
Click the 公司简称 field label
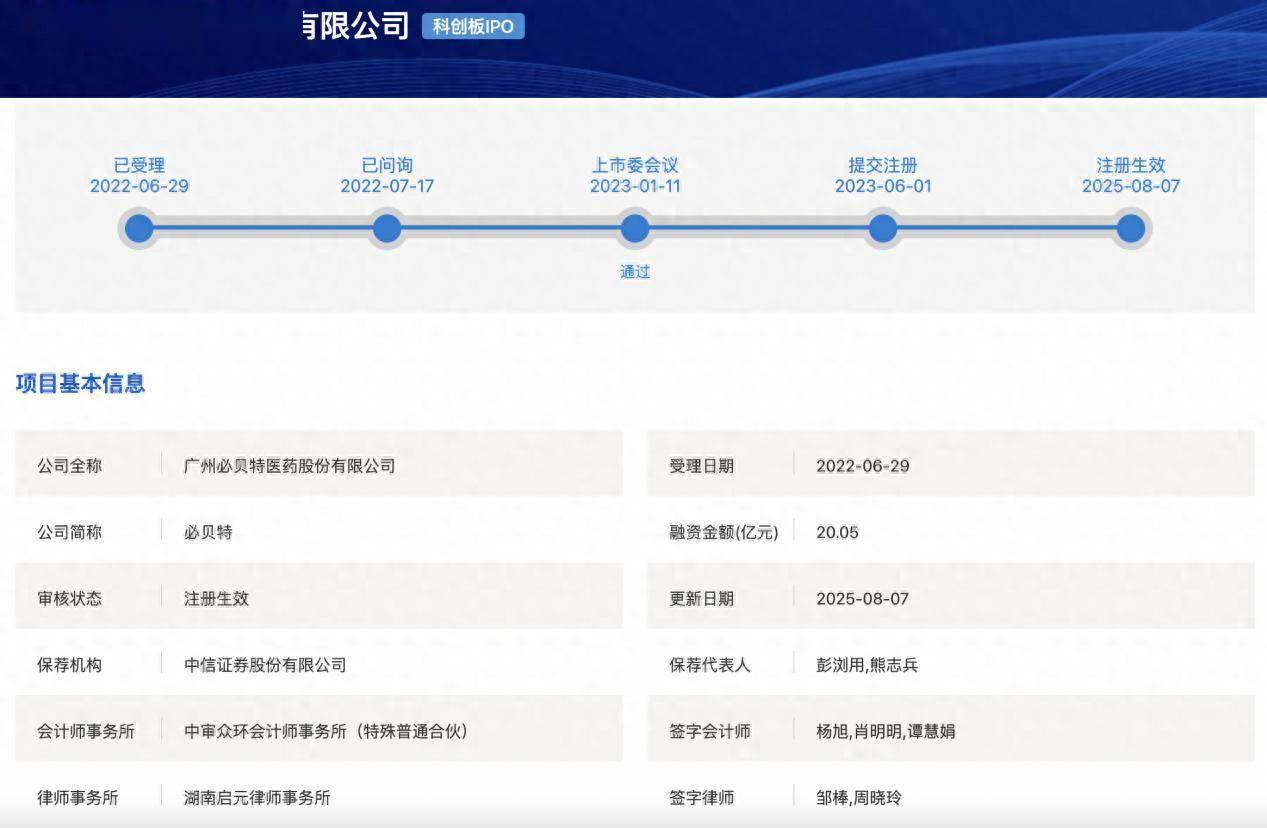[69, 532]
